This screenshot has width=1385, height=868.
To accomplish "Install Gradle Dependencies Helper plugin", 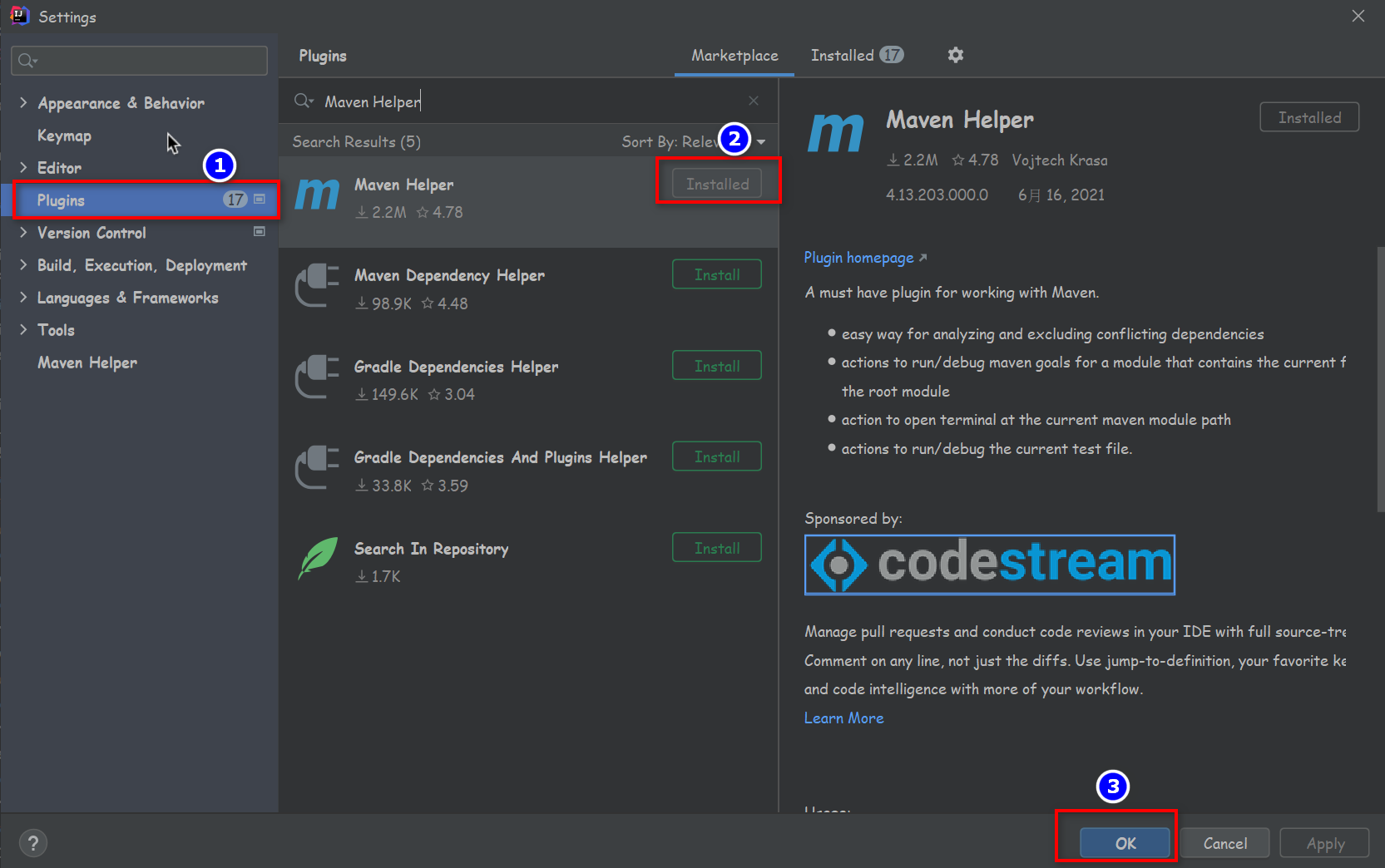I will pos(717,366).
